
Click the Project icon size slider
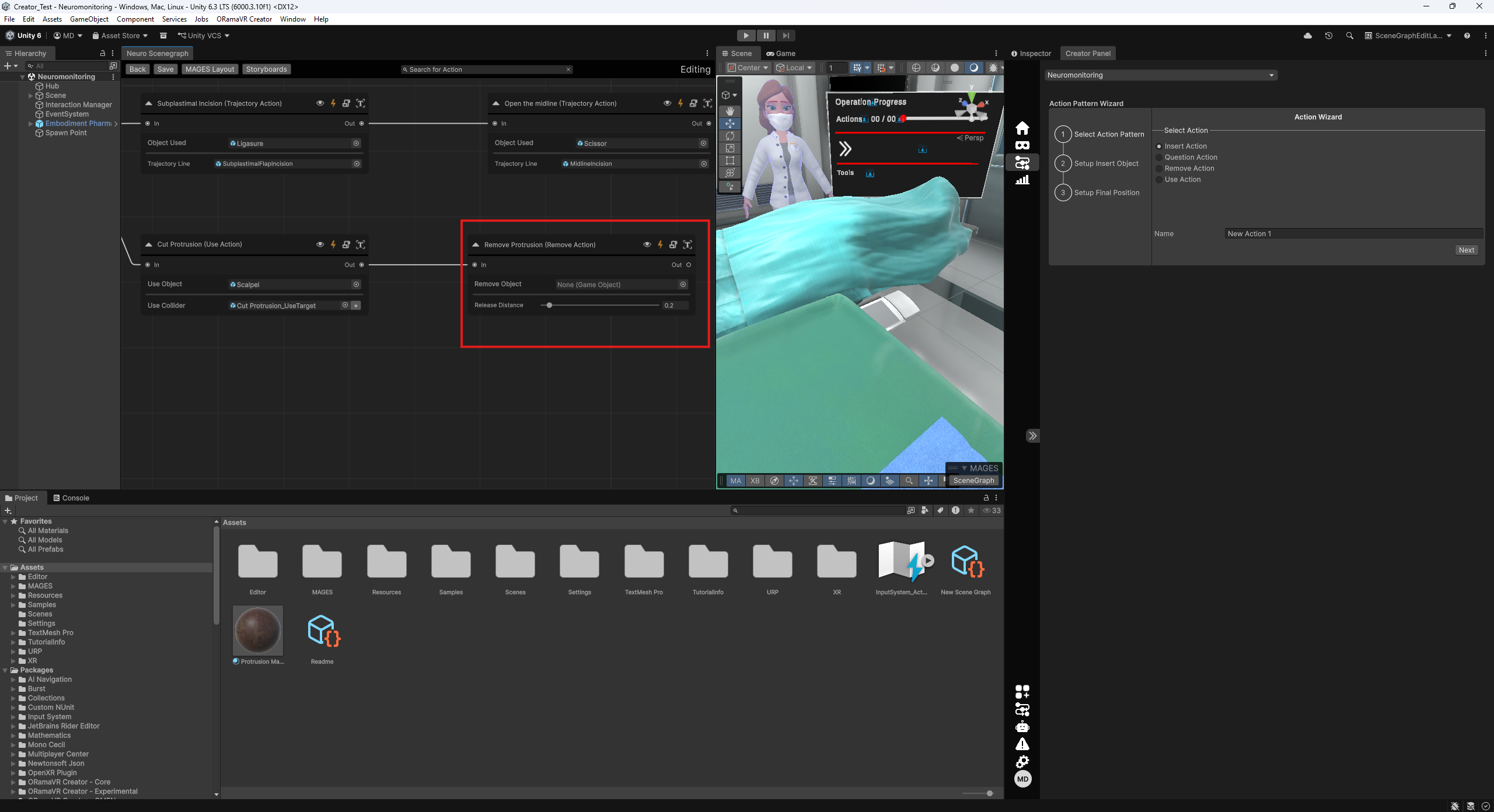(x=989, y=793)
